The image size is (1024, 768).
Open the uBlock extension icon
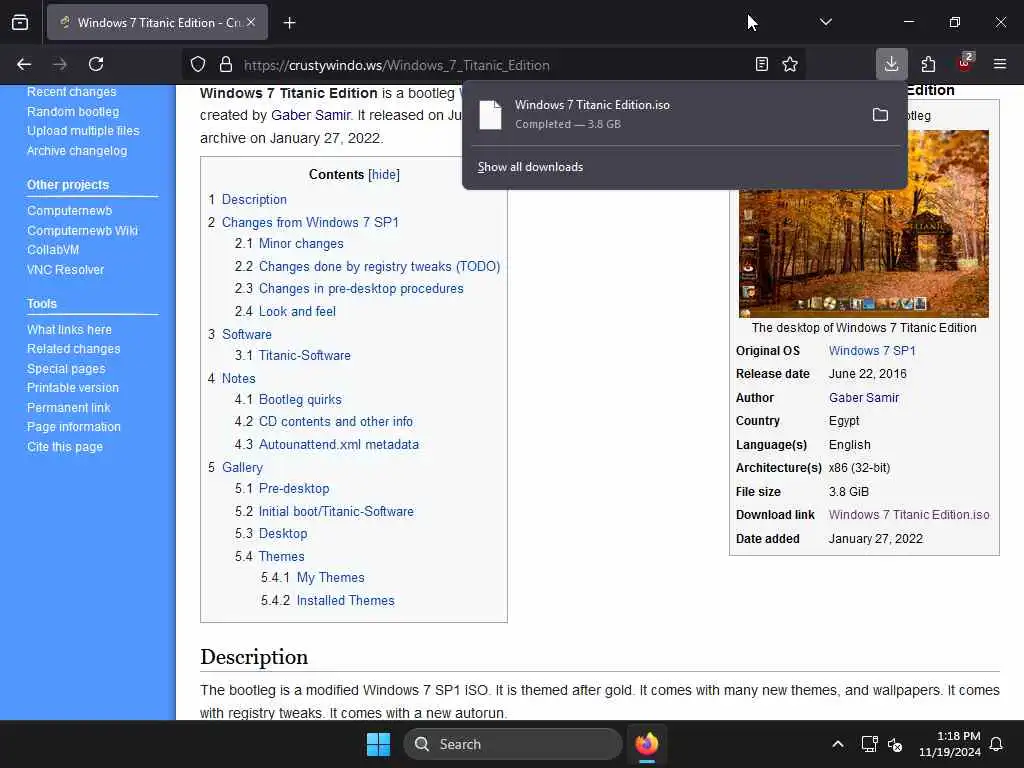pyautogui.click(x=965, y=63)
